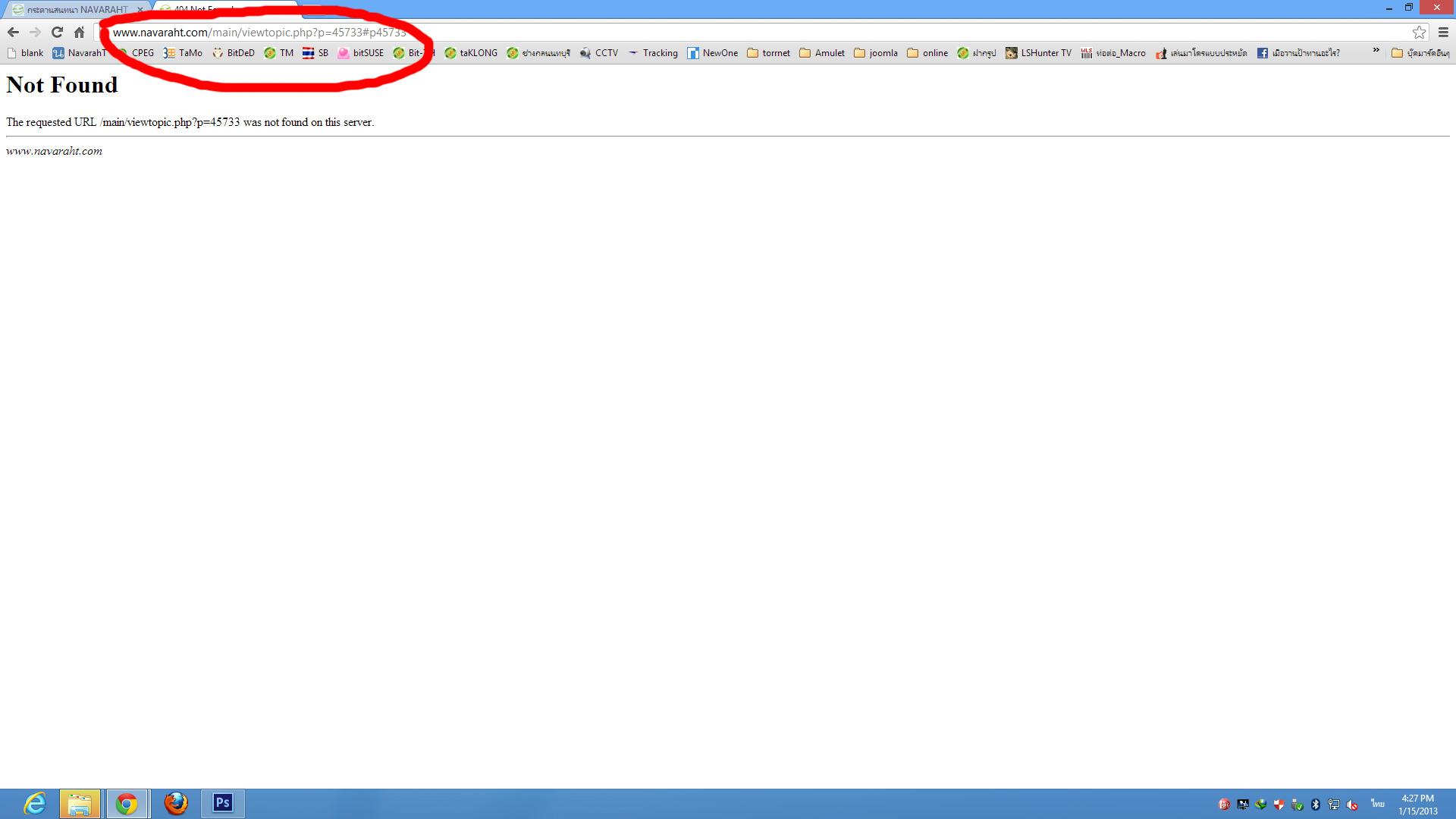Bookmark this page with the star icon
Screen dimensions: 1456x819
[x=1419, y=32]
